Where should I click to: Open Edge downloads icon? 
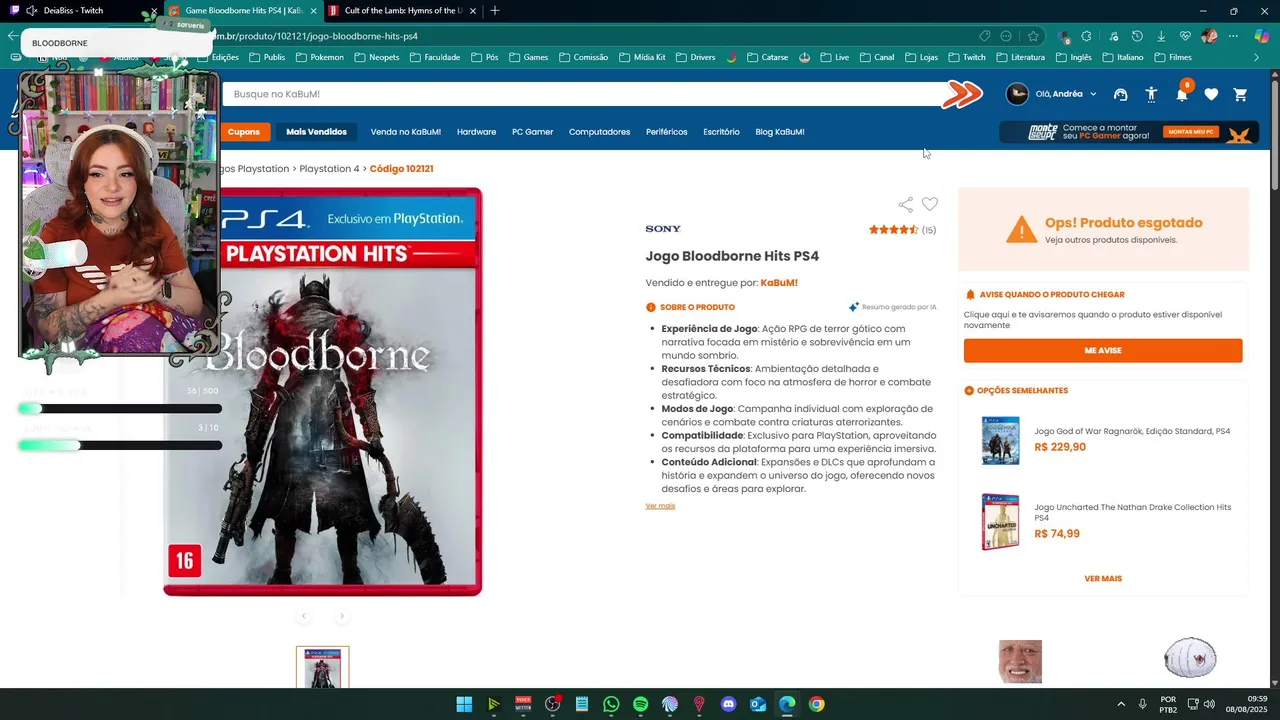coord(1161,36)
